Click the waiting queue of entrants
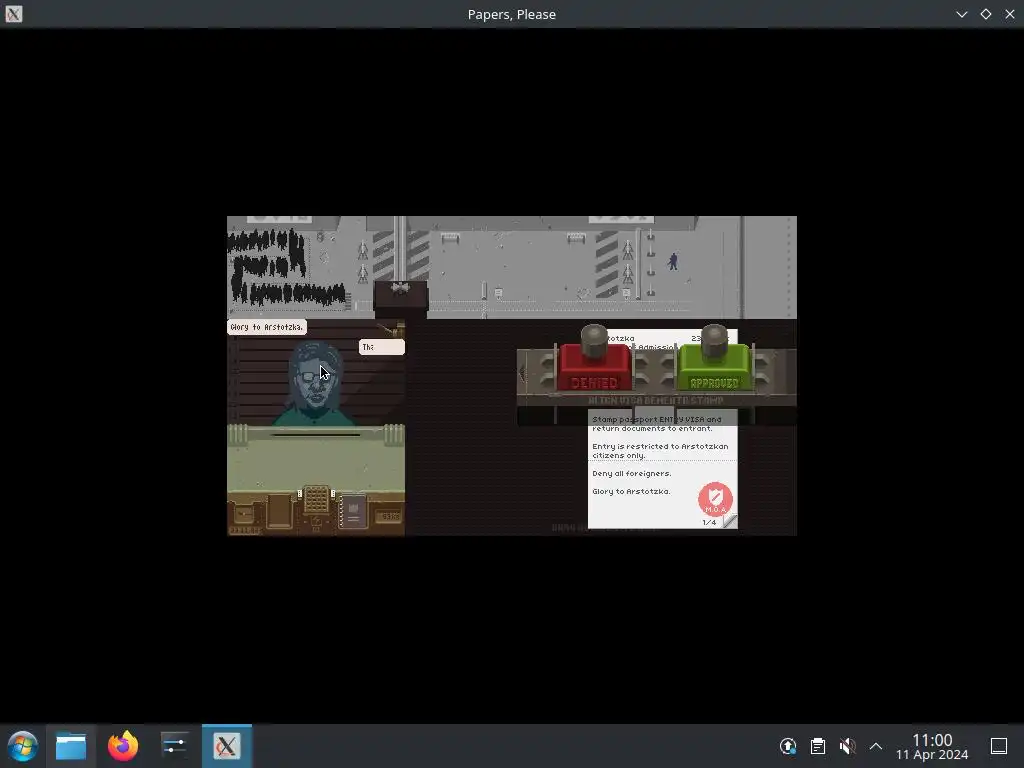The image size is (1024, 768). tap(285, 268)
